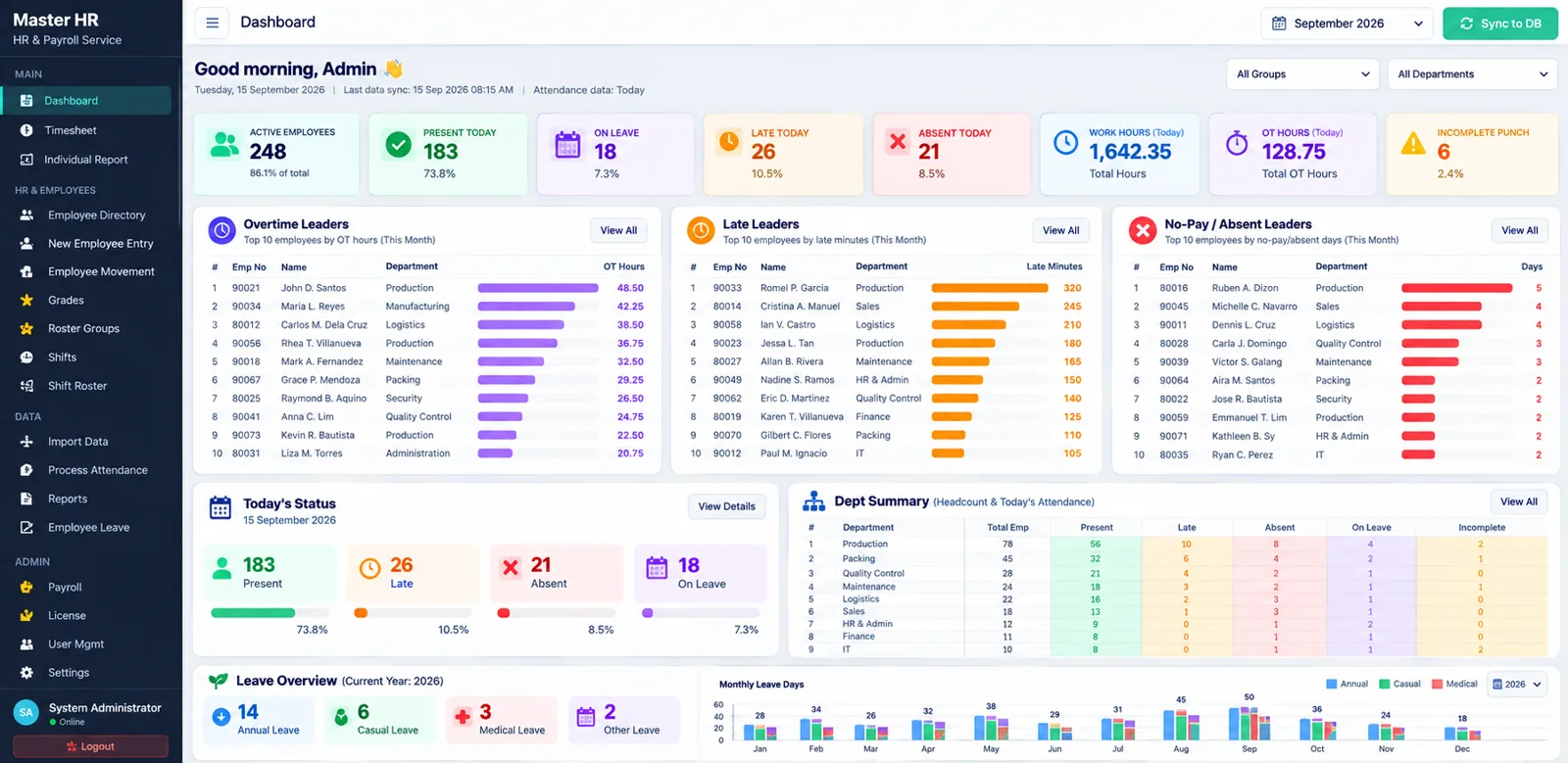
Task: Click the Incomplete Punch warning triangle icon
Action: pyautogui.click(x=1413, y=144)
